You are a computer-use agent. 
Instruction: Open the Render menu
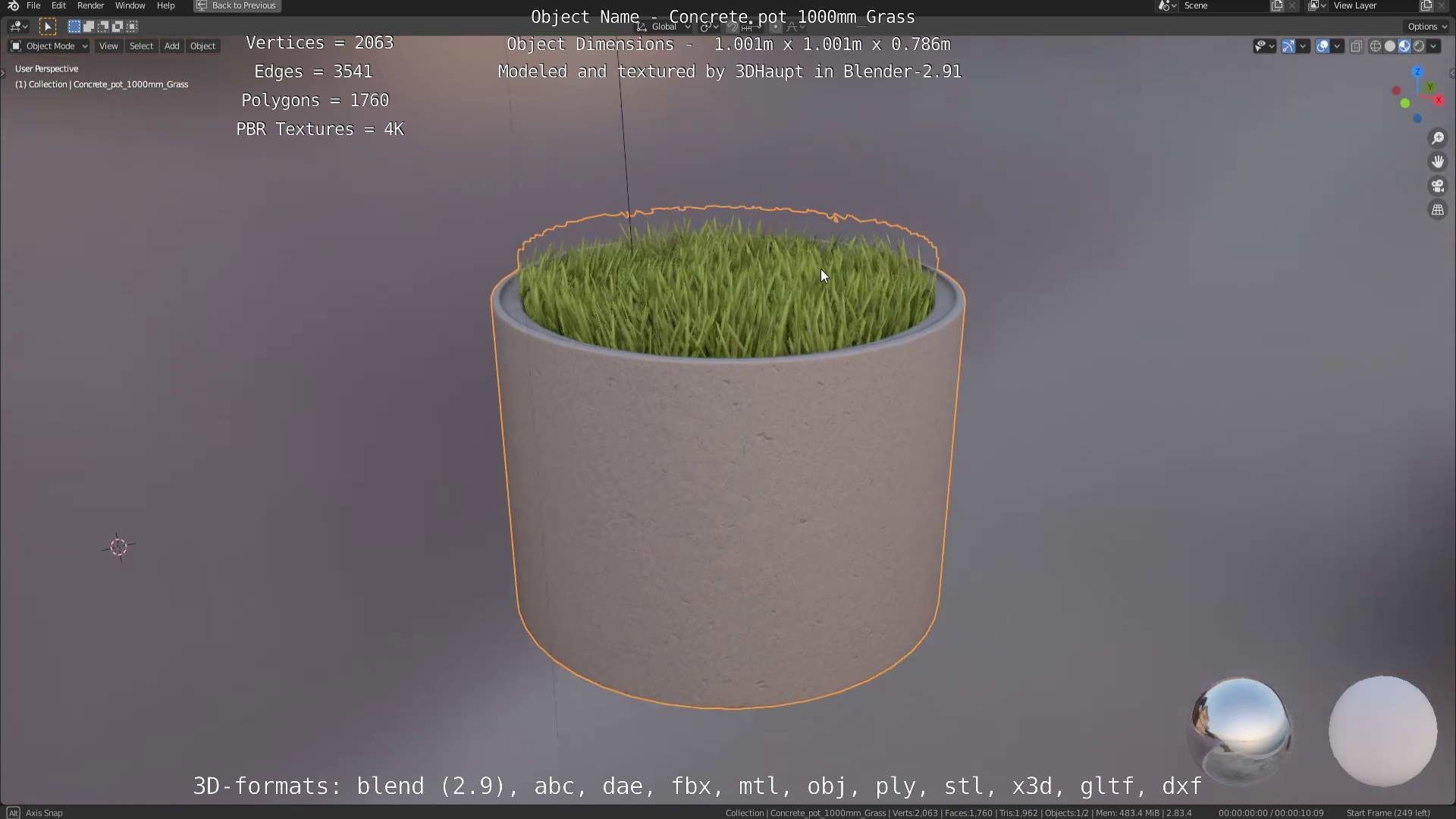click(91, 5)
